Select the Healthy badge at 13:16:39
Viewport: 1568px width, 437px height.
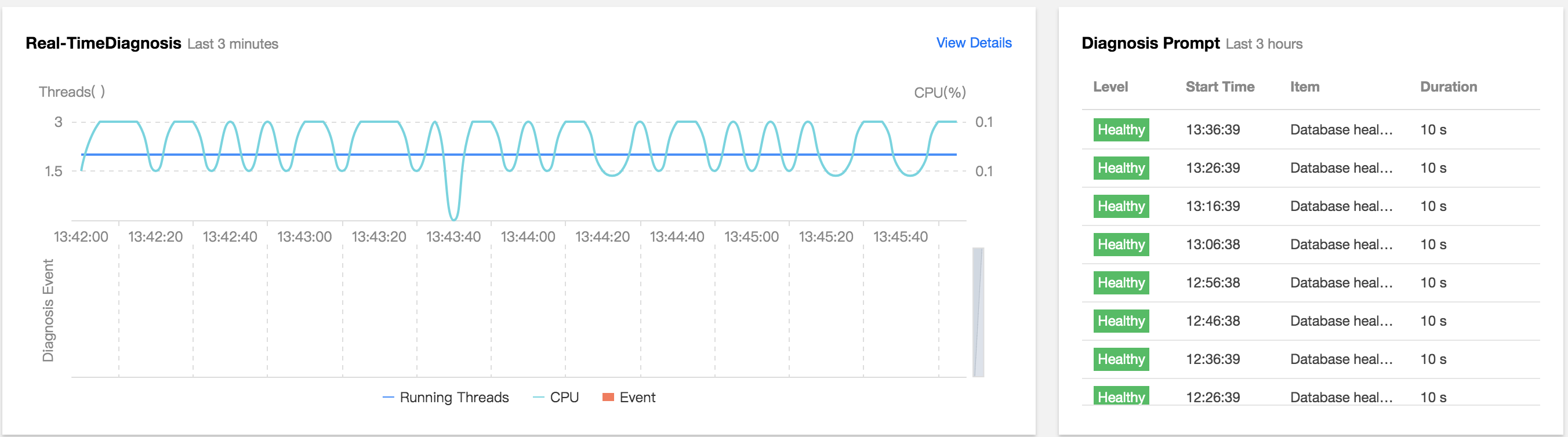point(1120,206)
